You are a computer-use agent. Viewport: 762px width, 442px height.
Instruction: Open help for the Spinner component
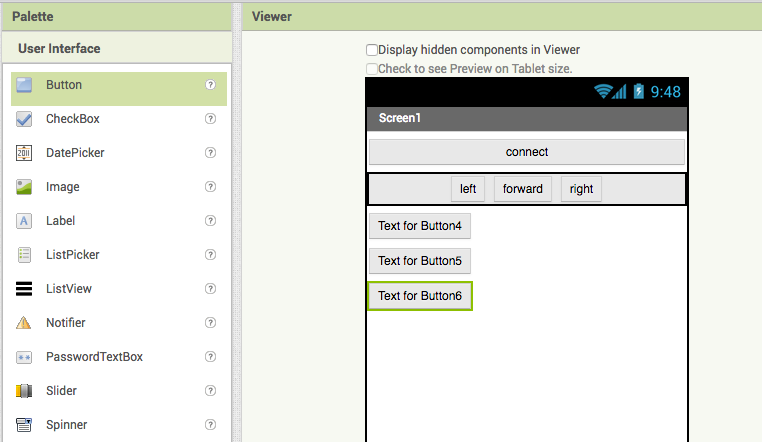coord(210,425)
